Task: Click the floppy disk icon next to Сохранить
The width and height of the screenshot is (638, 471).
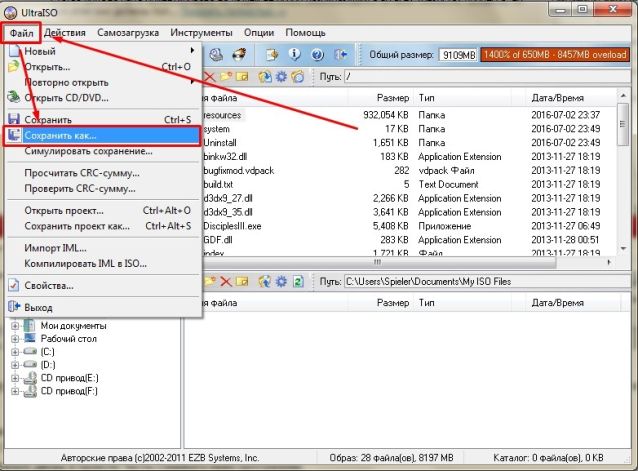Action: point(14,119)
